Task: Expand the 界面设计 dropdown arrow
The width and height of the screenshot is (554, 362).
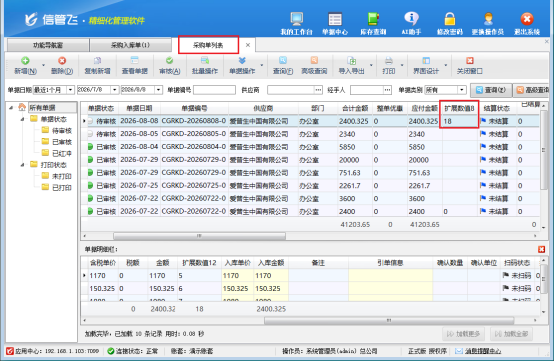Action: (446, 65)
